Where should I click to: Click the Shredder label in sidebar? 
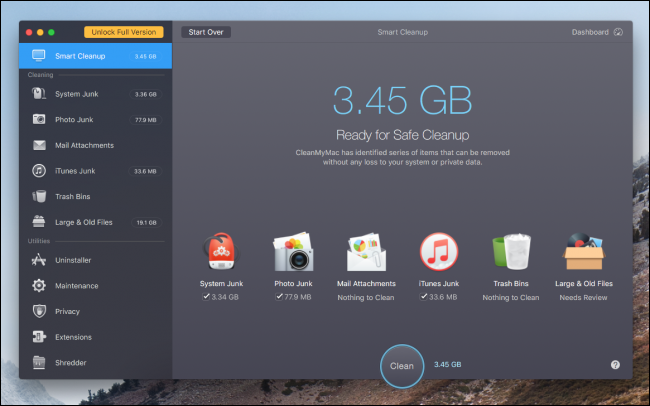pos(71,363)
